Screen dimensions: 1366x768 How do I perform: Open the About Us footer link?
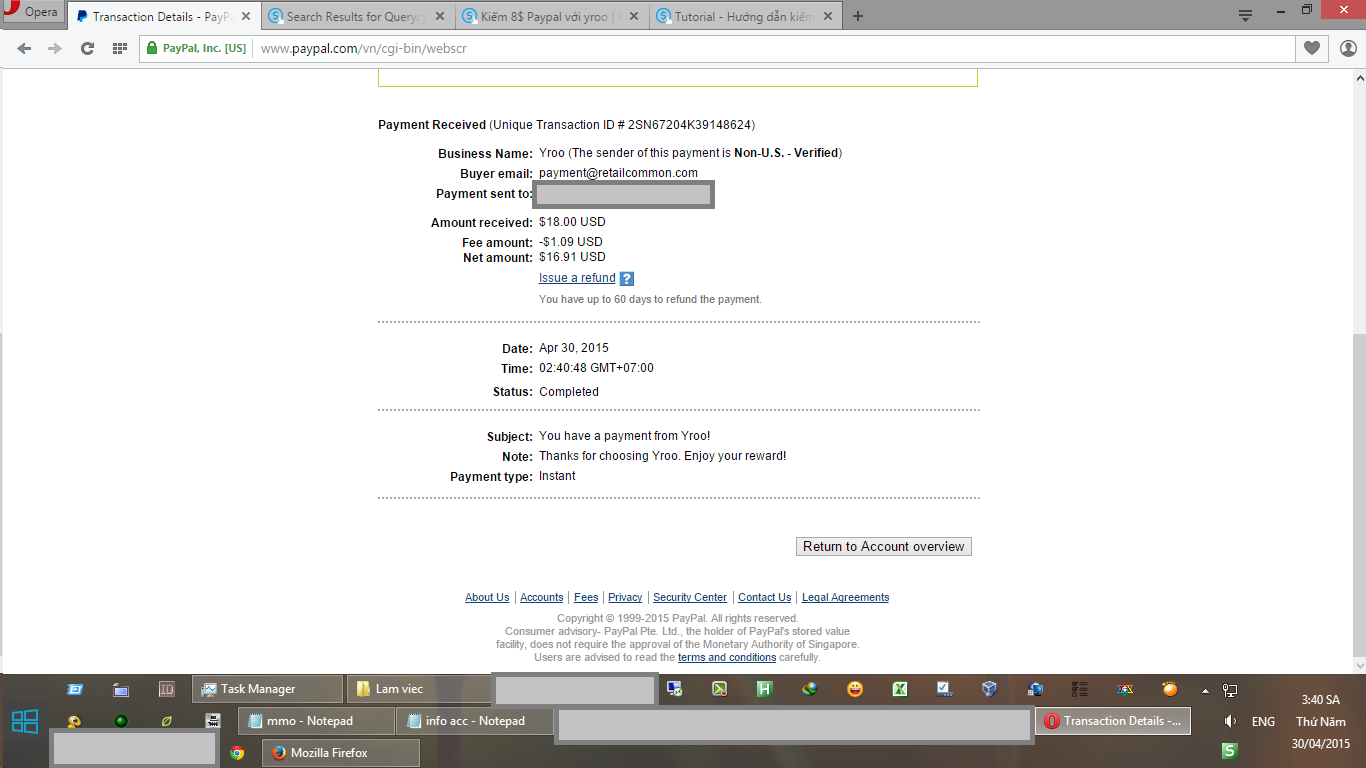pos(487,598)
